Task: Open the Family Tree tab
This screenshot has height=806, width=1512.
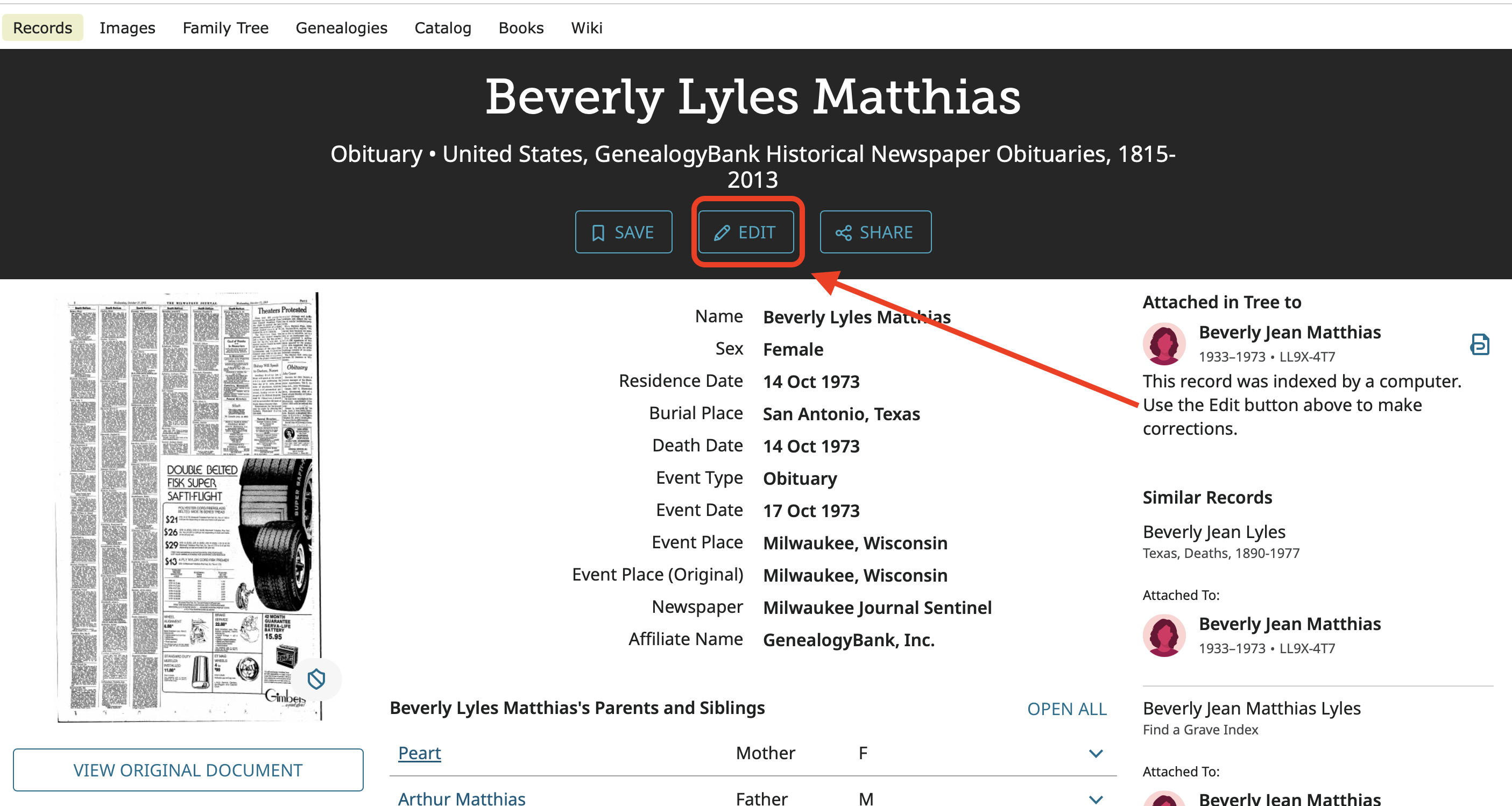Action: click(x=225, y=27)
